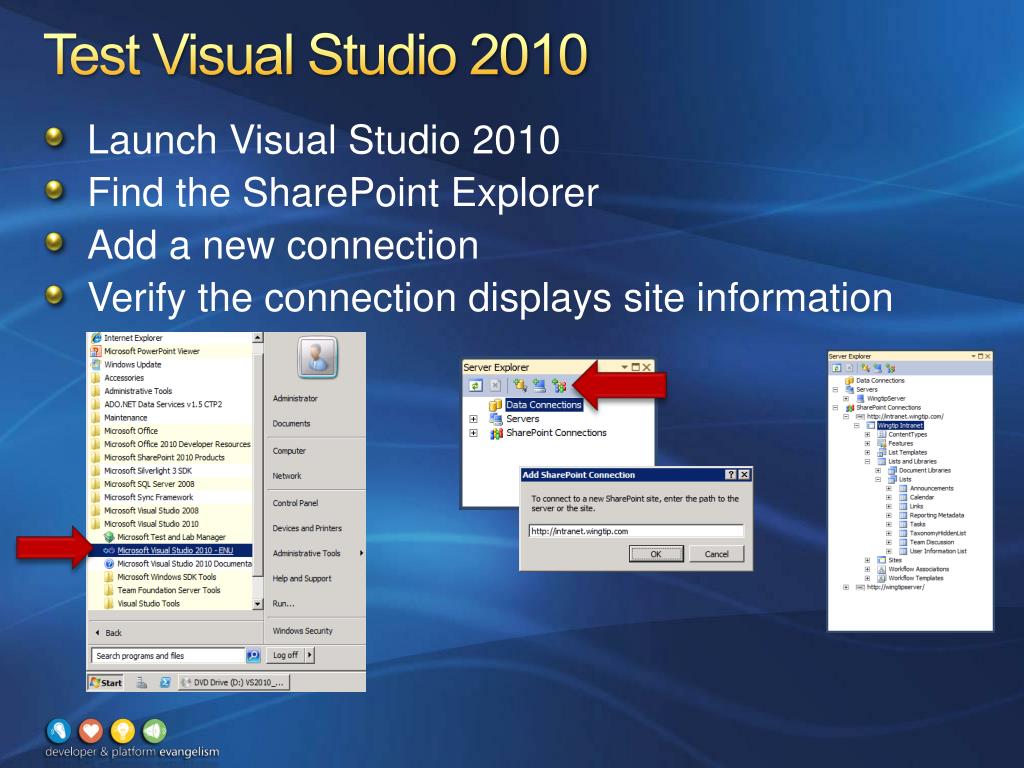Open Microsoft Visual Studio 2010 Documentation entry
1024x768 pixels.
[x=178, y=564]
